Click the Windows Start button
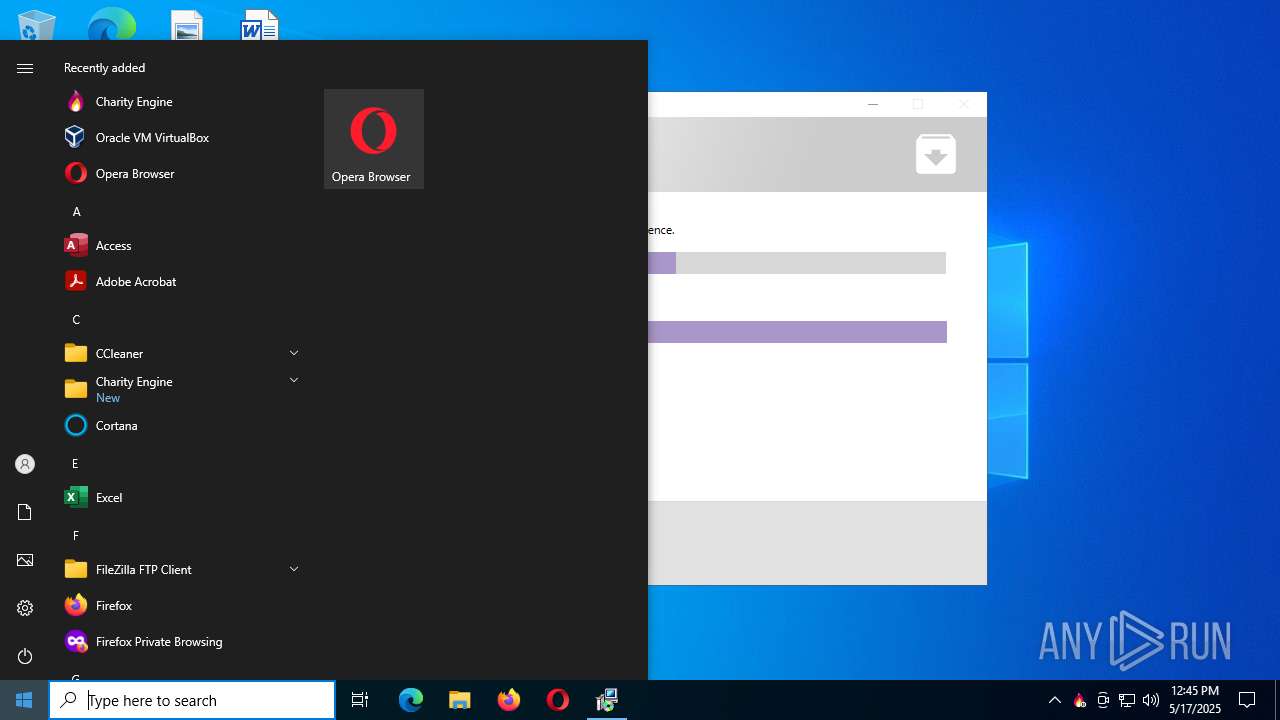Viewport: 1280px width, 720px height. click(x=24, y=700)
